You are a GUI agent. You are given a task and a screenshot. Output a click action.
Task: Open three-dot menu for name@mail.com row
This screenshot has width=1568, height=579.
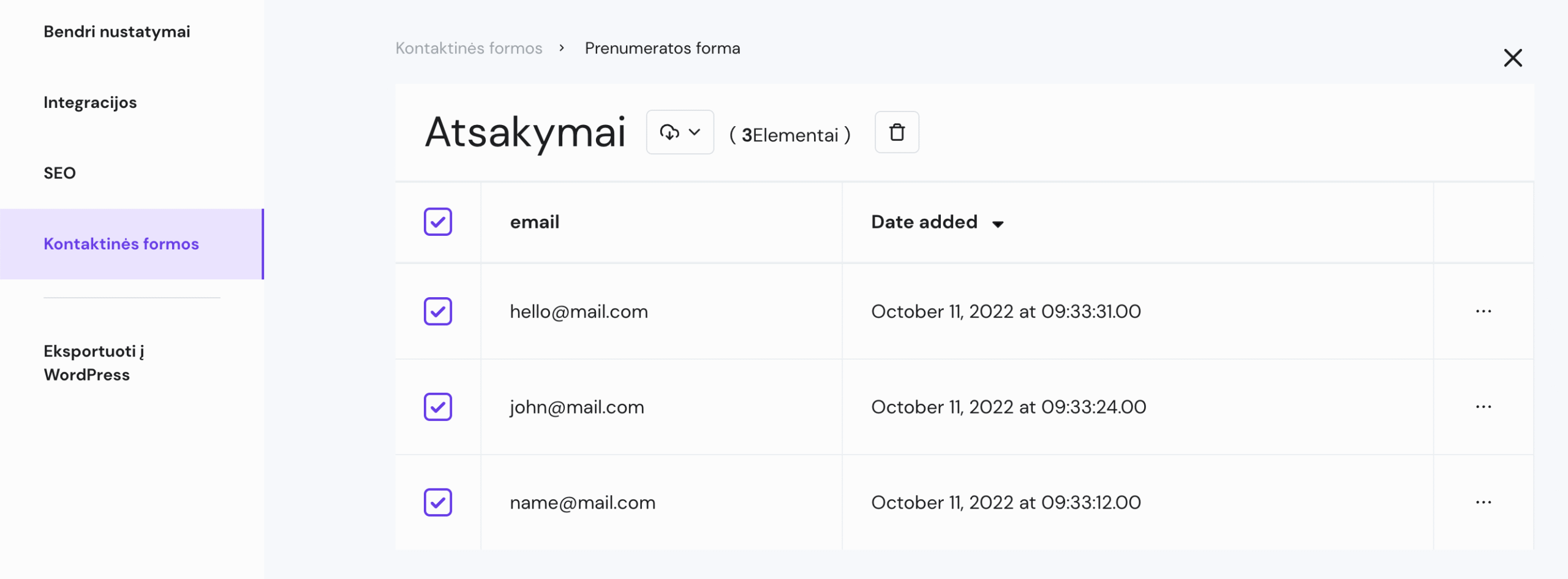(x=1483, y=502)
